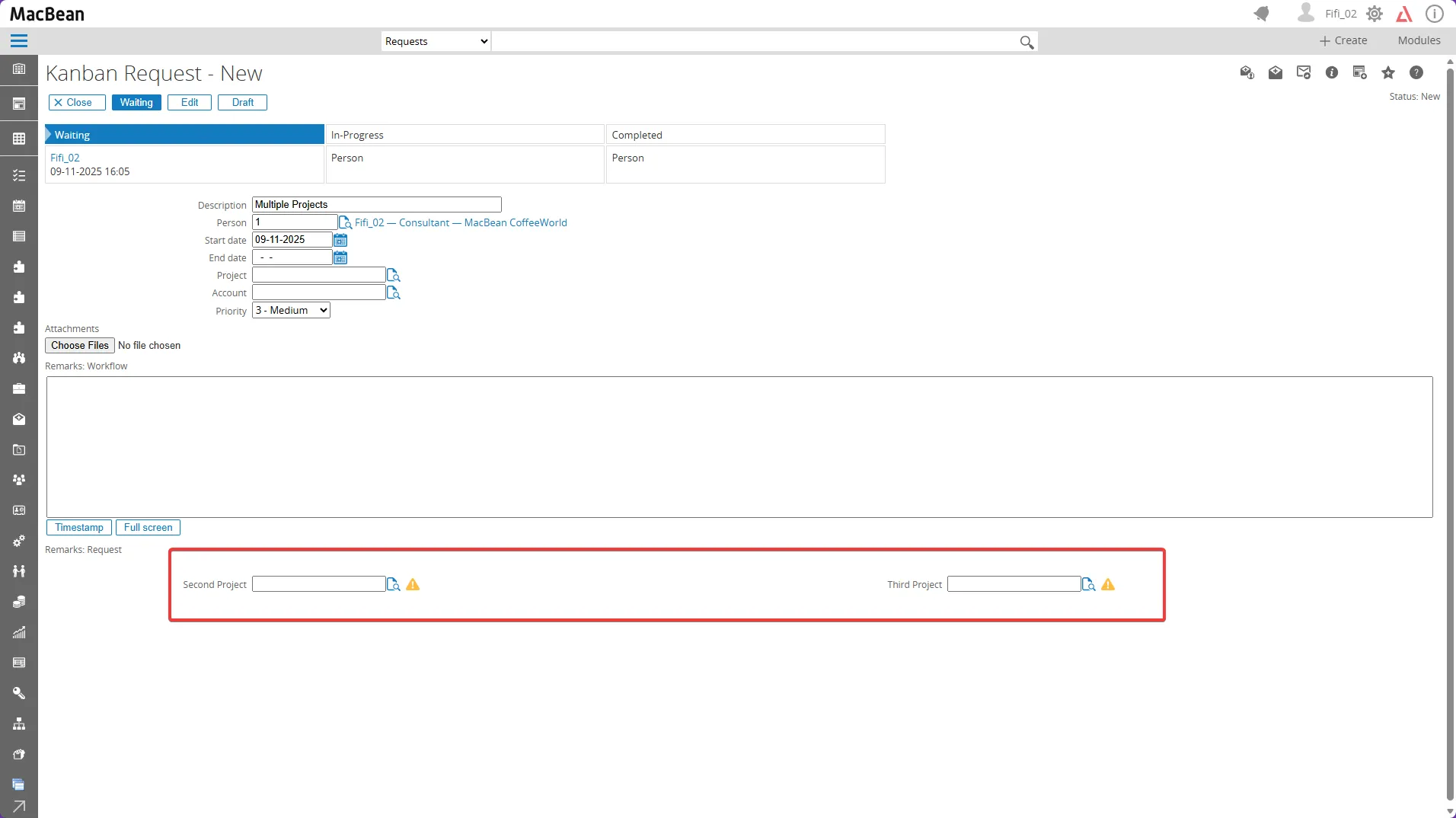
Task: Open the Priority dropdown showing 3 - Medium
Action: point(291,311)
